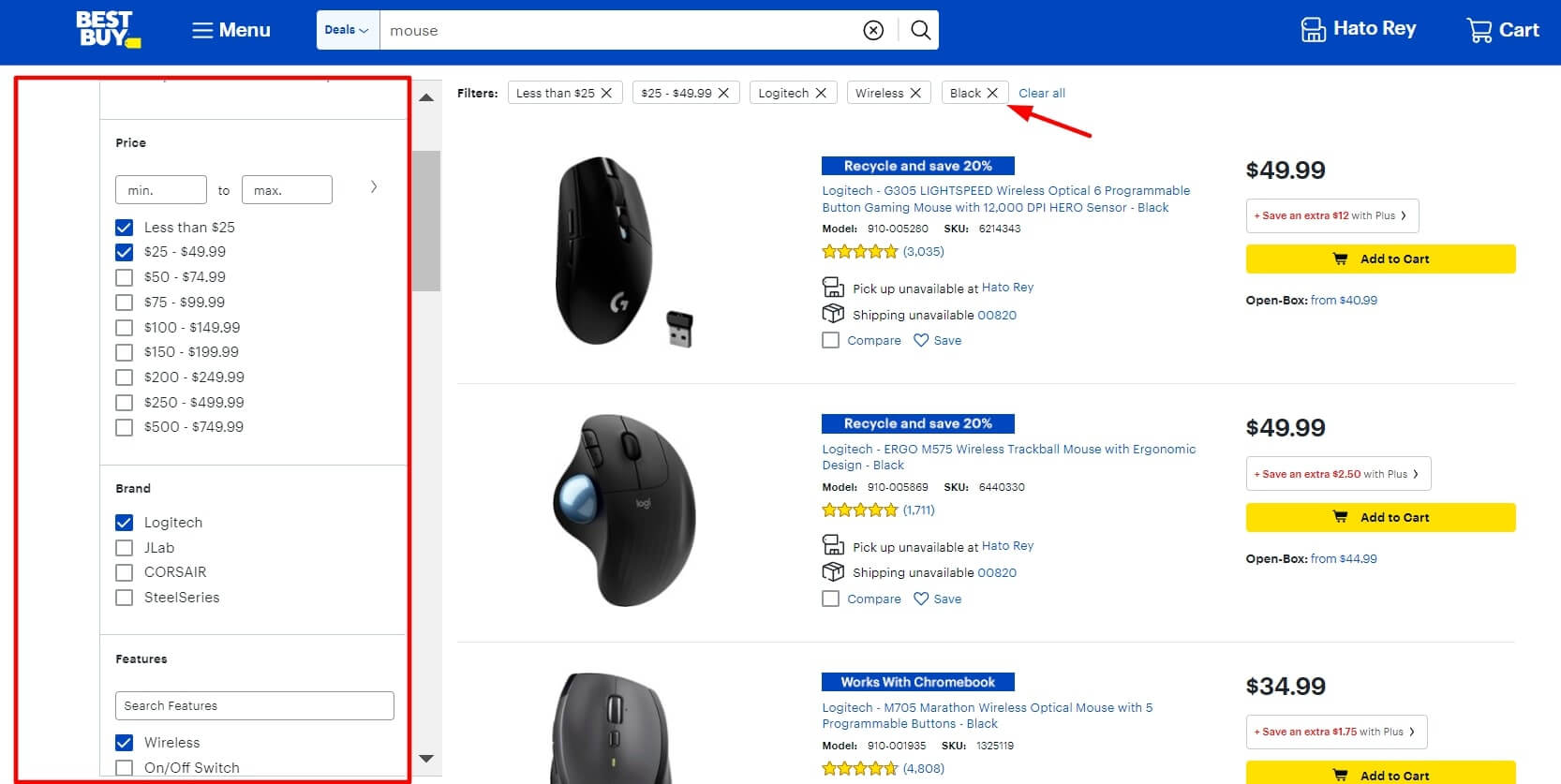The image size is (1561, 784).
Task: Remove the Black filter chip
Action: (992, 93)
